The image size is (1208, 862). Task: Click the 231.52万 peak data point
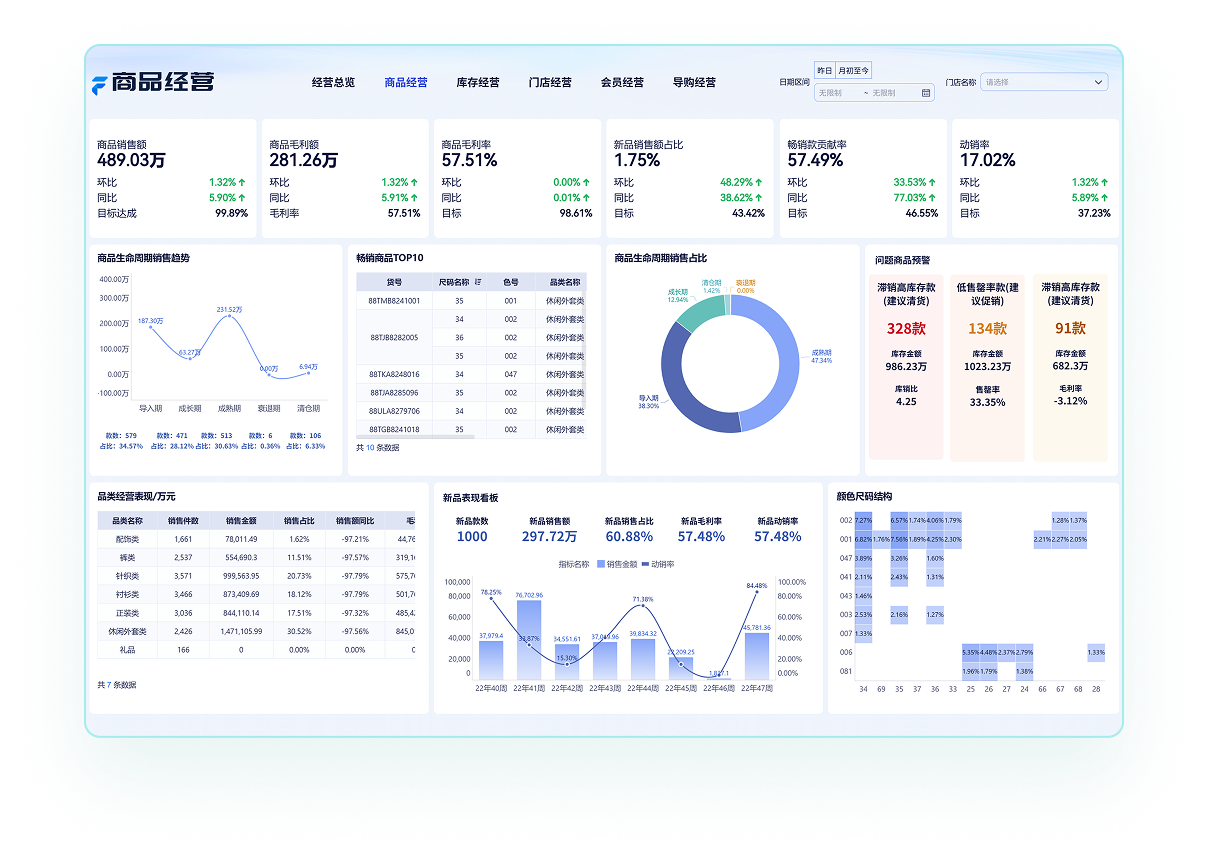tap(229, 316)
